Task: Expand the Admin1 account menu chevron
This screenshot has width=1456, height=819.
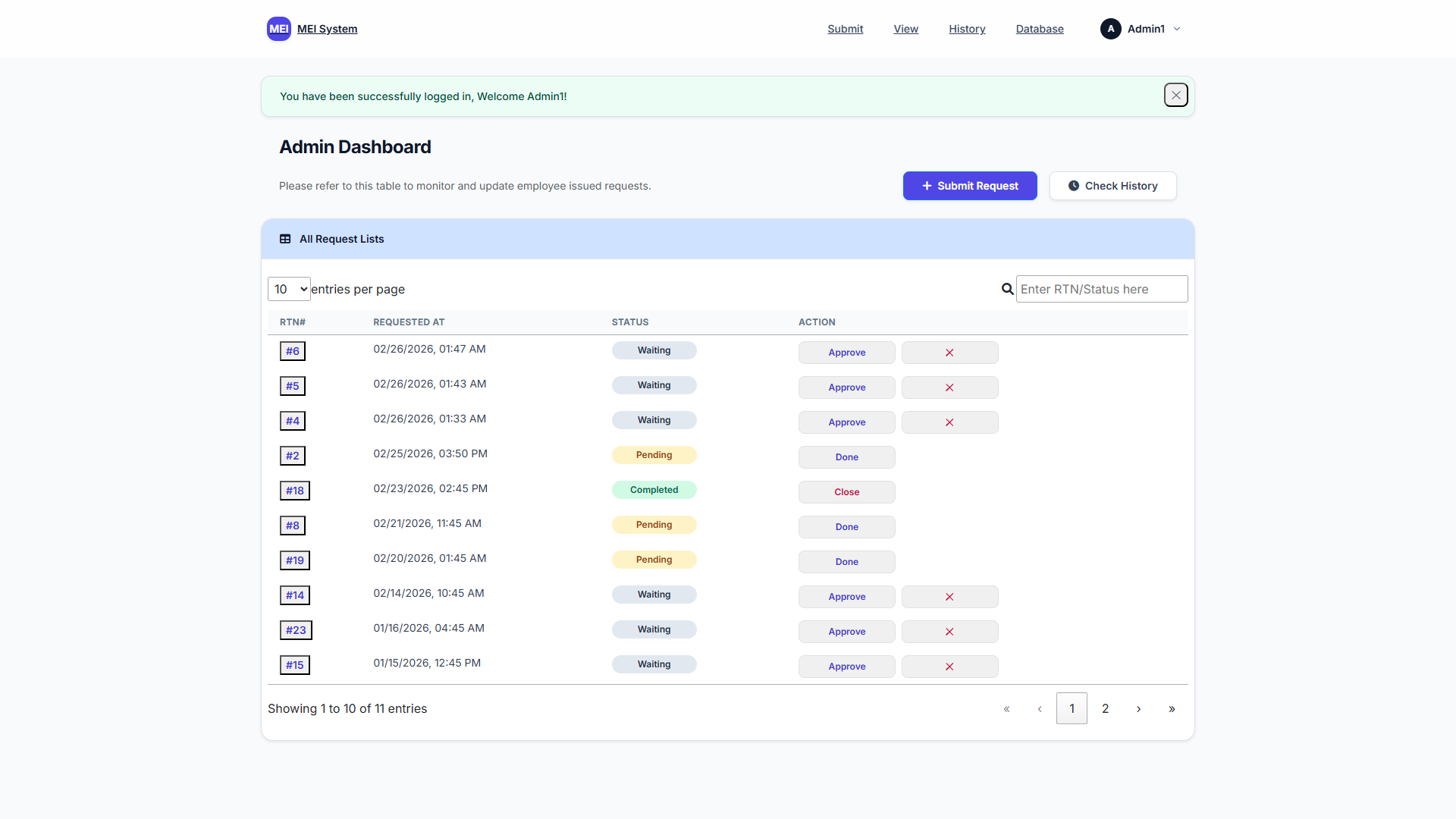Action: [x=1177, y=29]
